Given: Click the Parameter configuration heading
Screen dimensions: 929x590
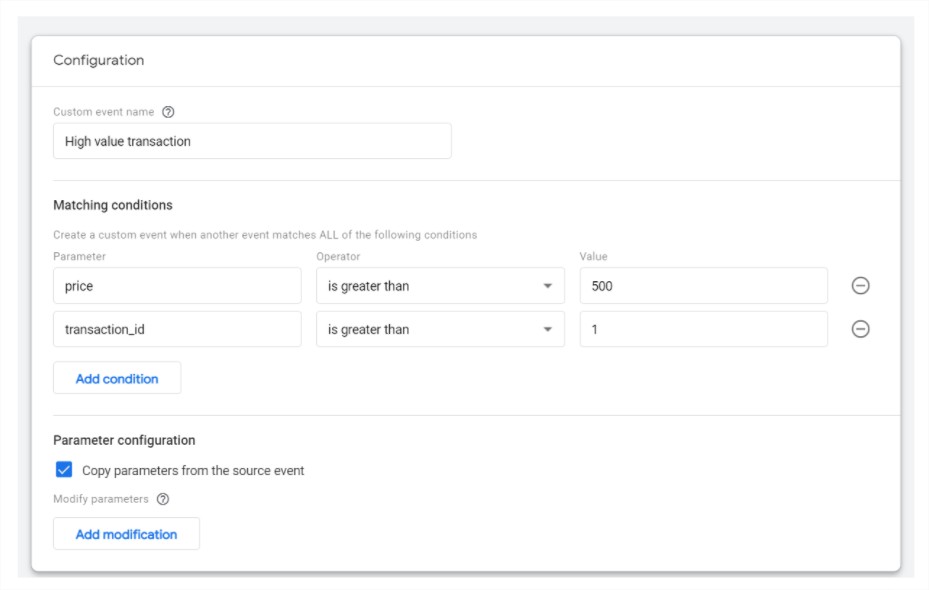Looking at the screenshot, I should click(124, 440).
